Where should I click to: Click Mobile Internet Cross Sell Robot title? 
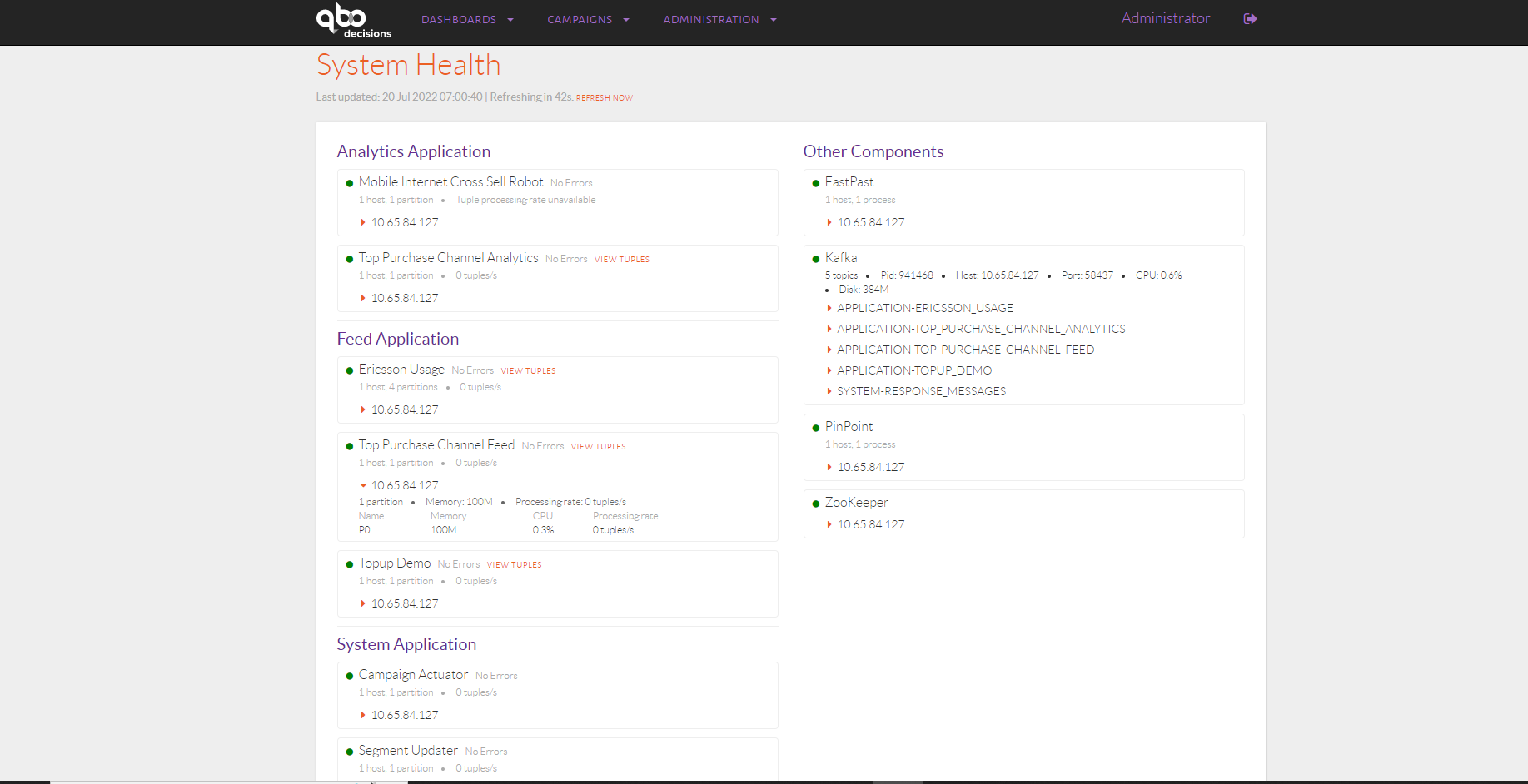(450, 181)
